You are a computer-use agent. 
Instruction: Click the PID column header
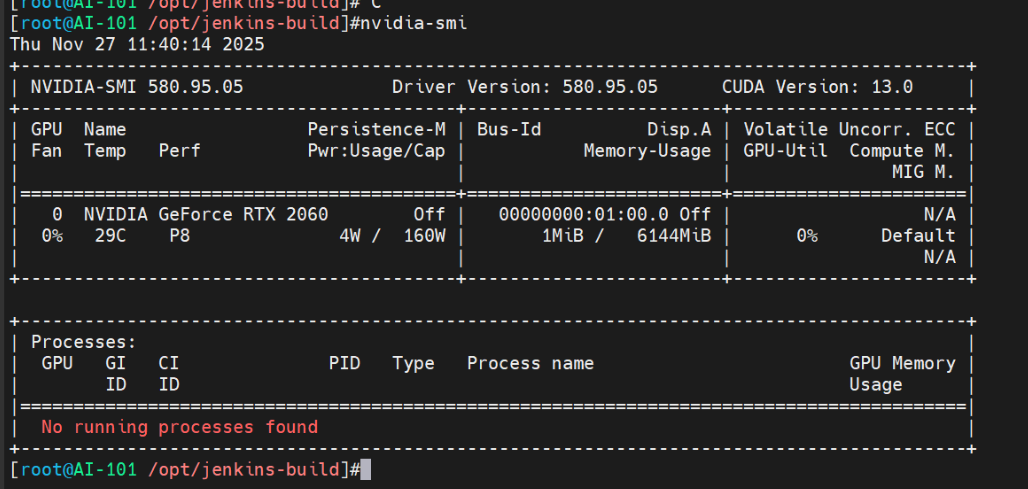[x=344, y=363]
